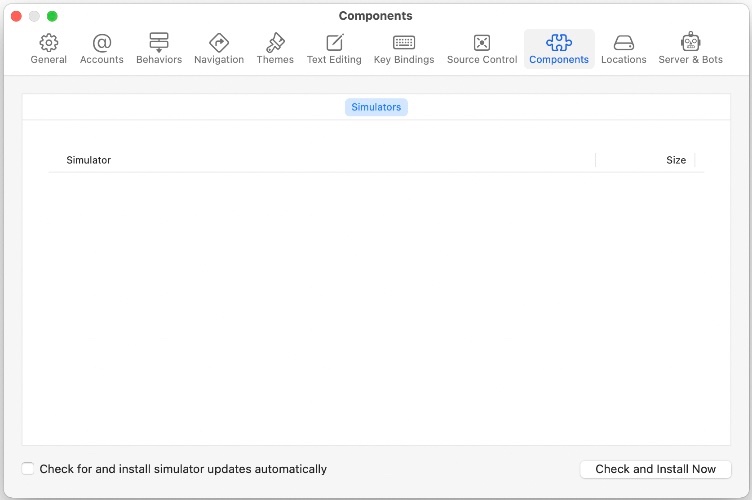Select the Simulators tab
The image size is (752, 500).
[x=376, y=107]
